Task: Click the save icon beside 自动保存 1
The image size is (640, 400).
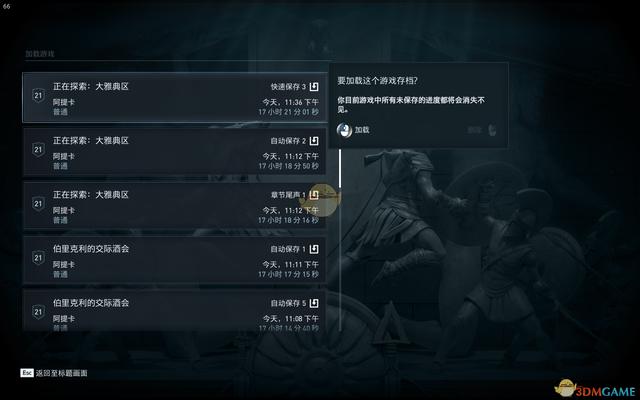Action: 314,249
